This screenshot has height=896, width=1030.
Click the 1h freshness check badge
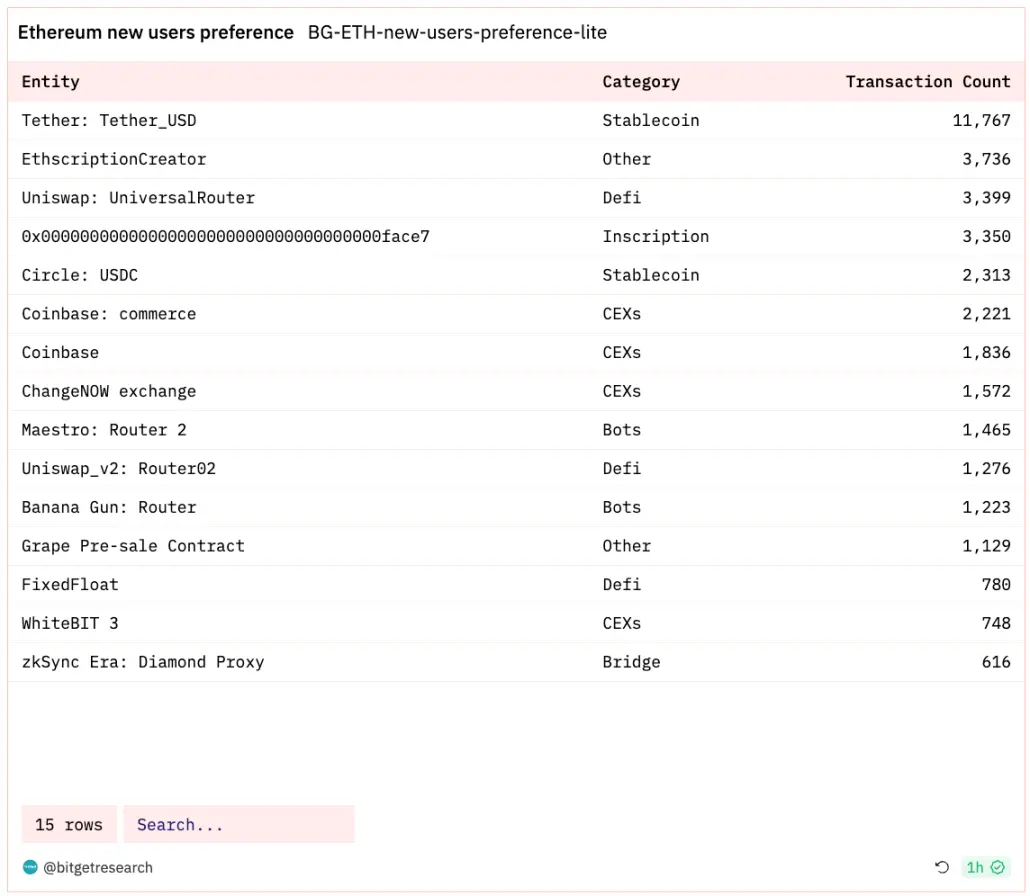click(x=985, y=867)
